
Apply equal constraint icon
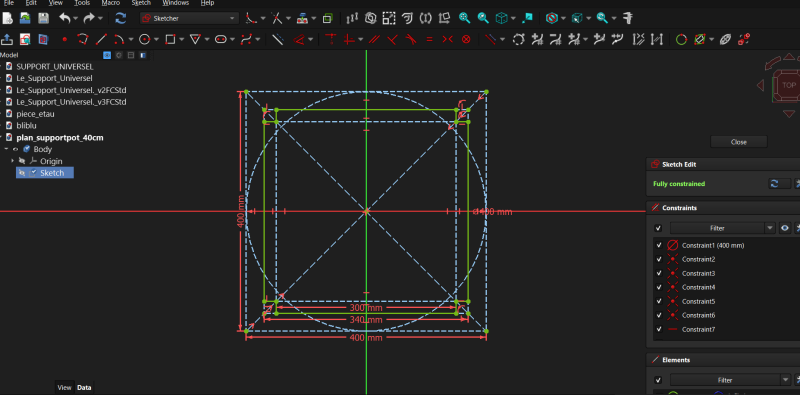tap(429, 39)
